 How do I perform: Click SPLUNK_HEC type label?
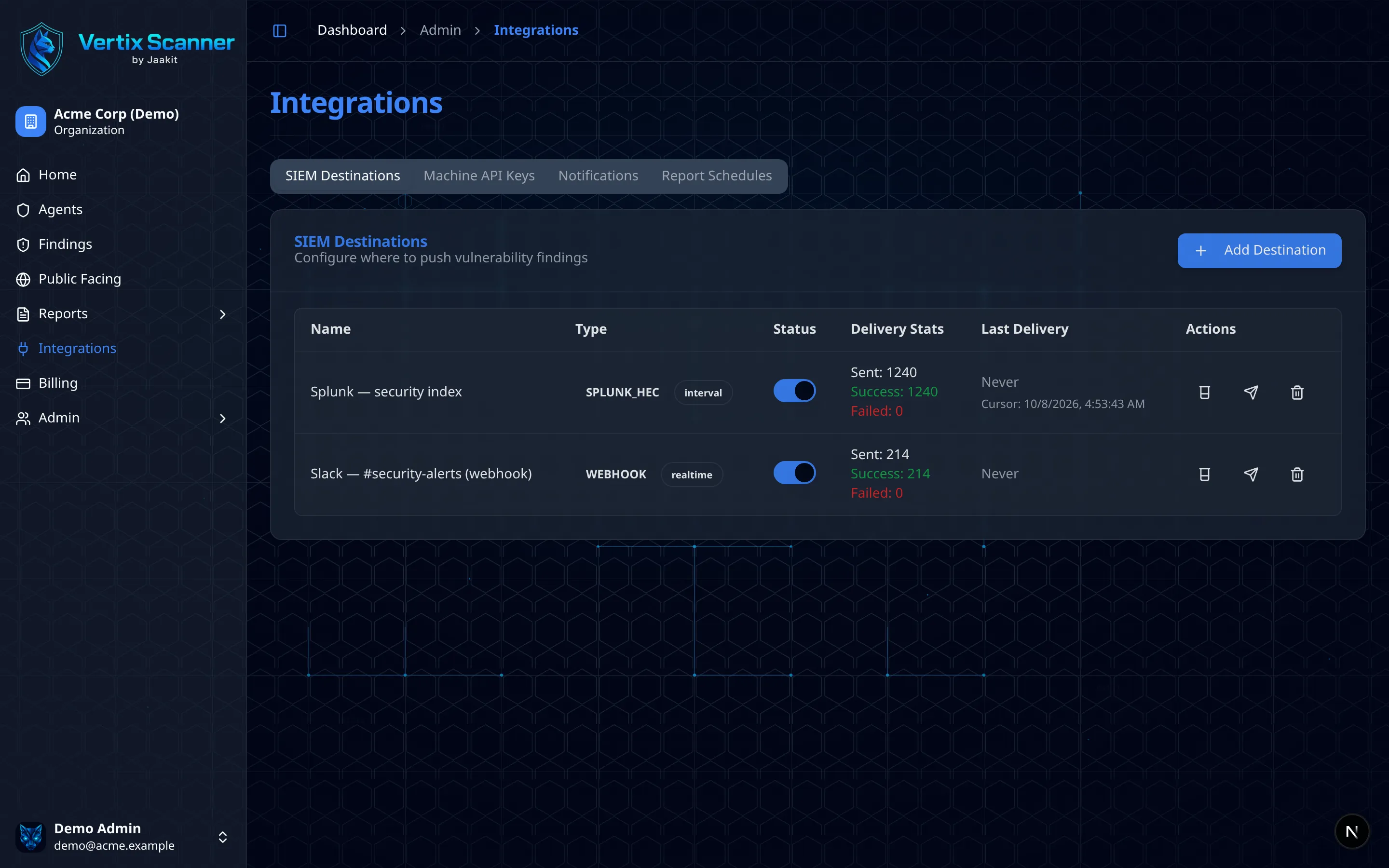tap(622, 393)
